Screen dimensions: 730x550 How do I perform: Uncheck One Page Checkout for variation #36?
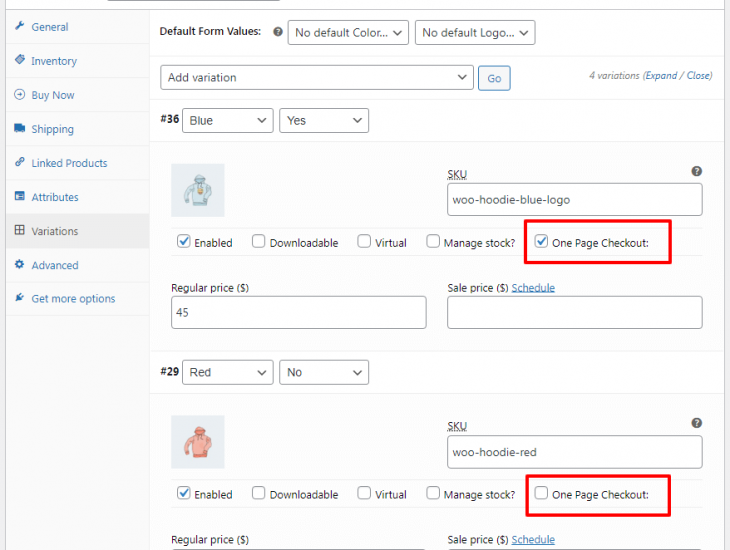[541, 241]
